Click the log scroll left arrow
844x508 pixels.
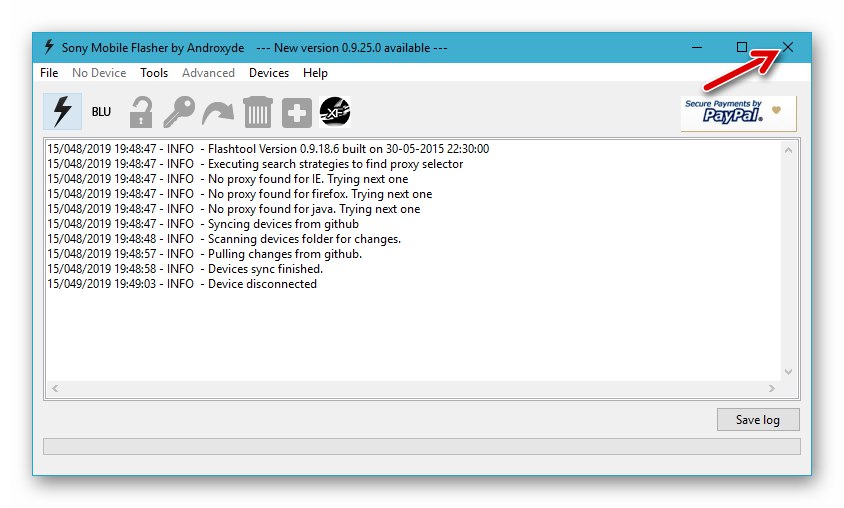point(55,388)
